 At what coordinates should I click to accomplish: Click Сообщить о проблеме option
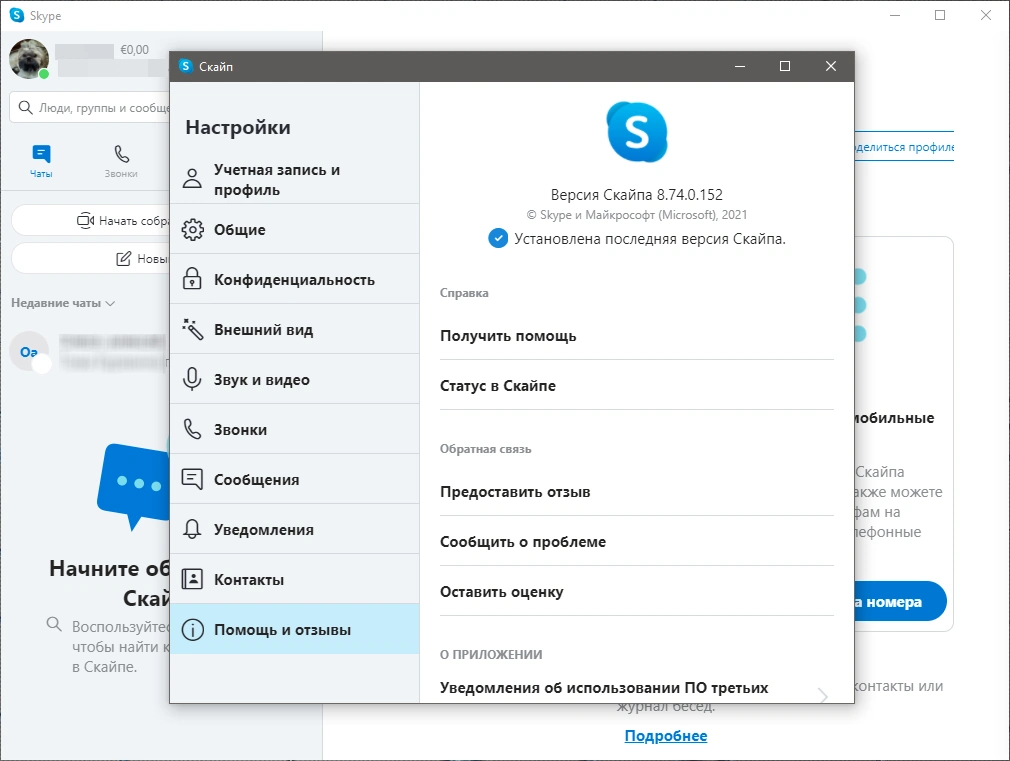pos(636,542)
